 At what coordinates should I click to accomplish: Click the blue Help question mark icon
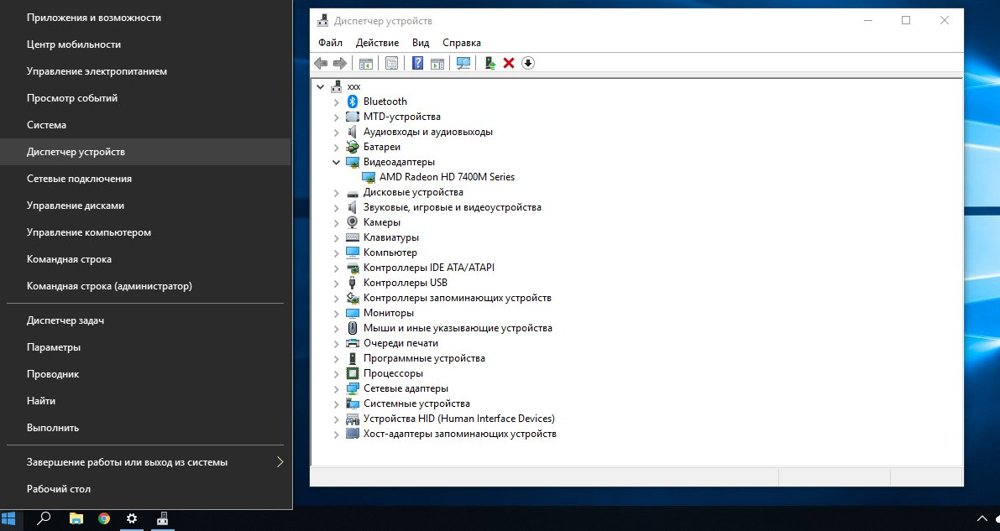coord(417,63)
